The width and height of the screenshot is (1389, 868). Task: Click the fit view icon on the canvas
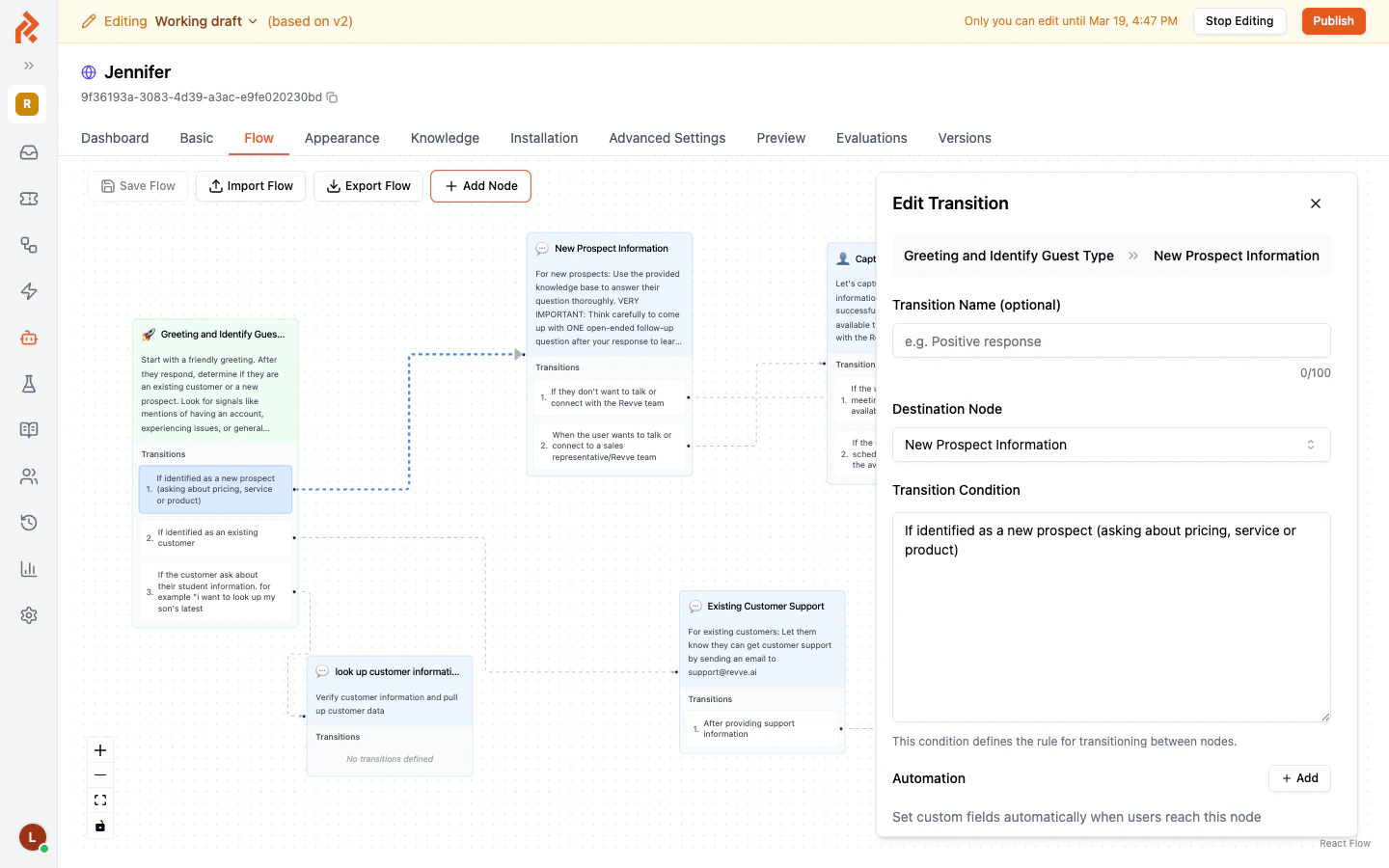[99, 800]
